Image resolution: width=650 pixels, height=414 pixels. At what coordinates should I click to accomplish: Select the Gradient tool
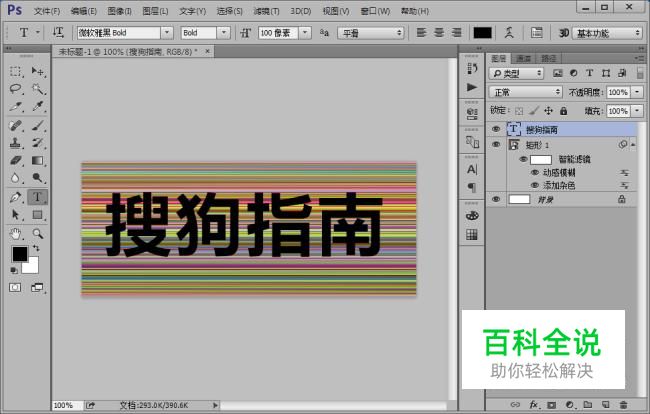38,160
